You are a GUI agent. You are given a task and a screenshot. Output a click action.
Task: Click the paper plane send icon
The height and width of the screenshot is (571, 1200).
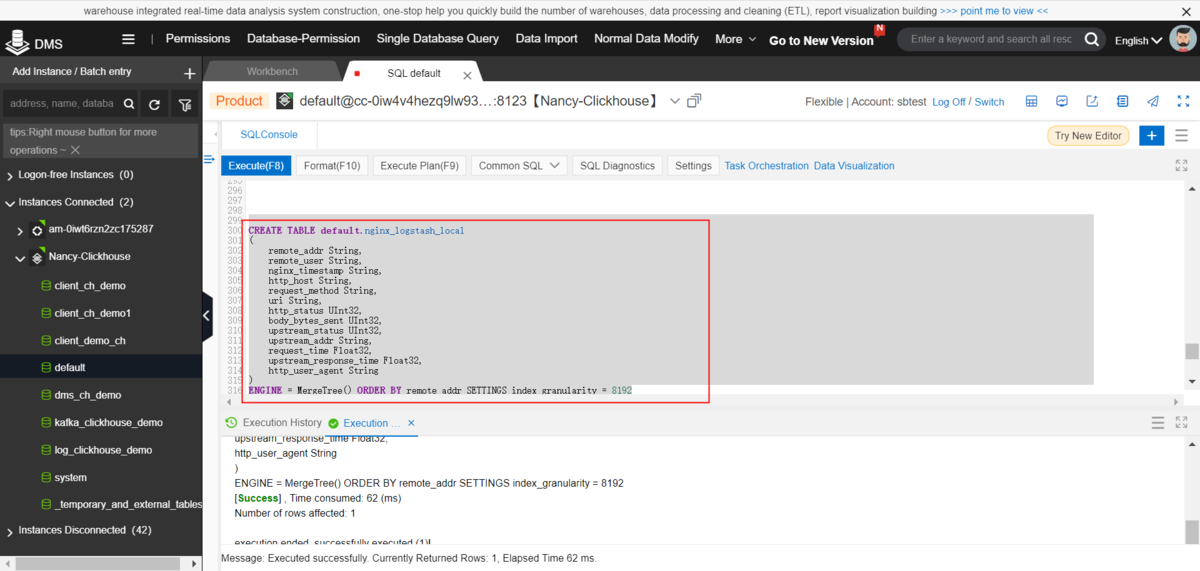1153,102
